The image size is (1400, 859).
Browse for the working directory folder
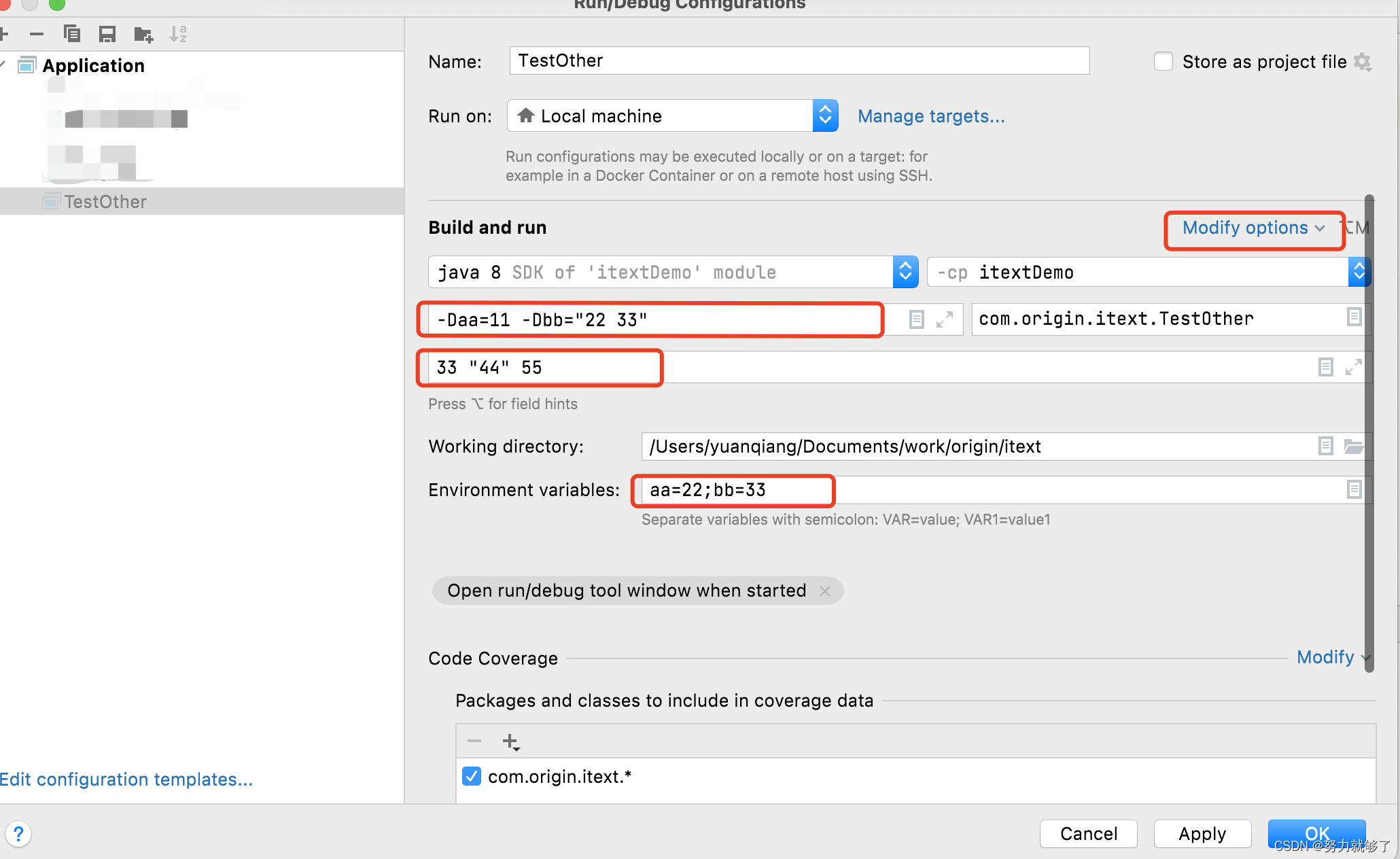click(x=1354, y=446)
